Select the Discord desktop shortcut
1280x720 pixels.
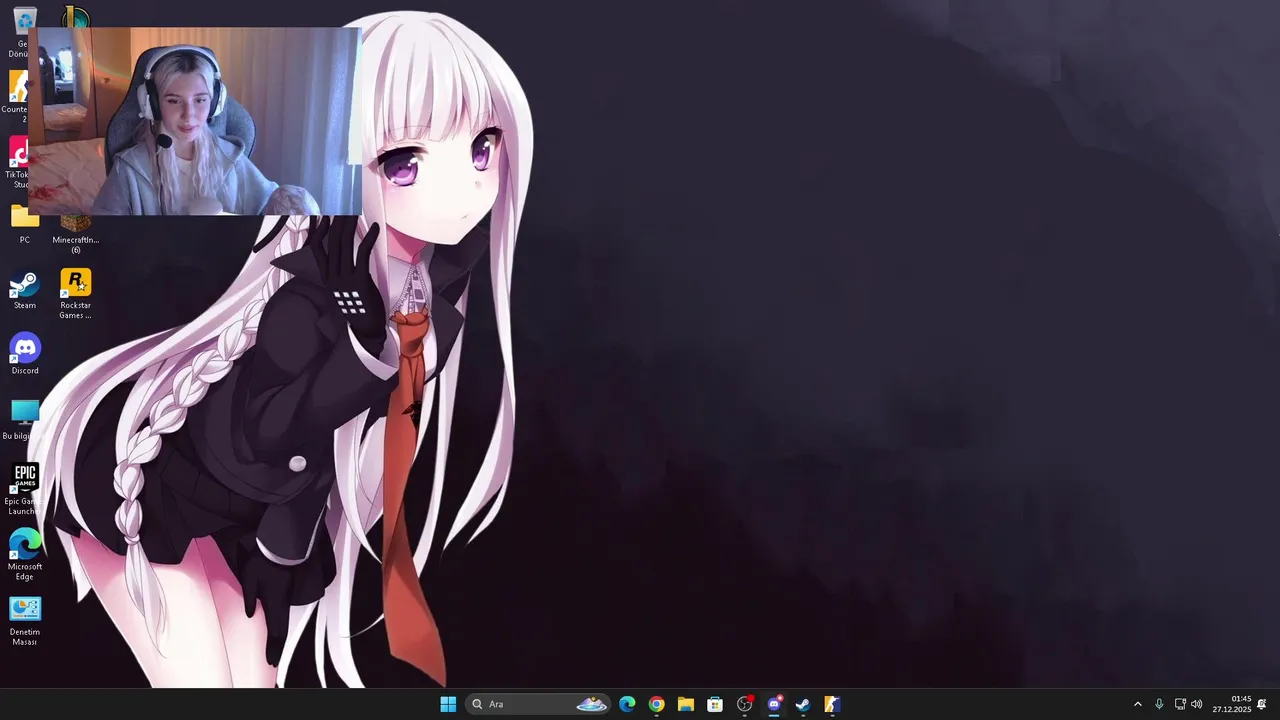[25, 355]
